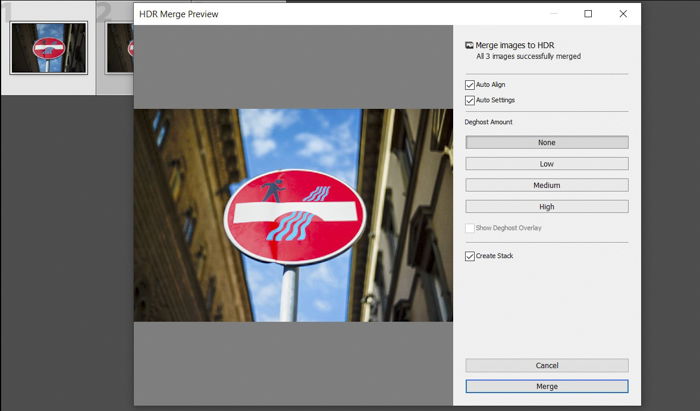Viewport: 700px width, 411px height.
Task: Select Medium deghost amount
Action: pos(547,185)
